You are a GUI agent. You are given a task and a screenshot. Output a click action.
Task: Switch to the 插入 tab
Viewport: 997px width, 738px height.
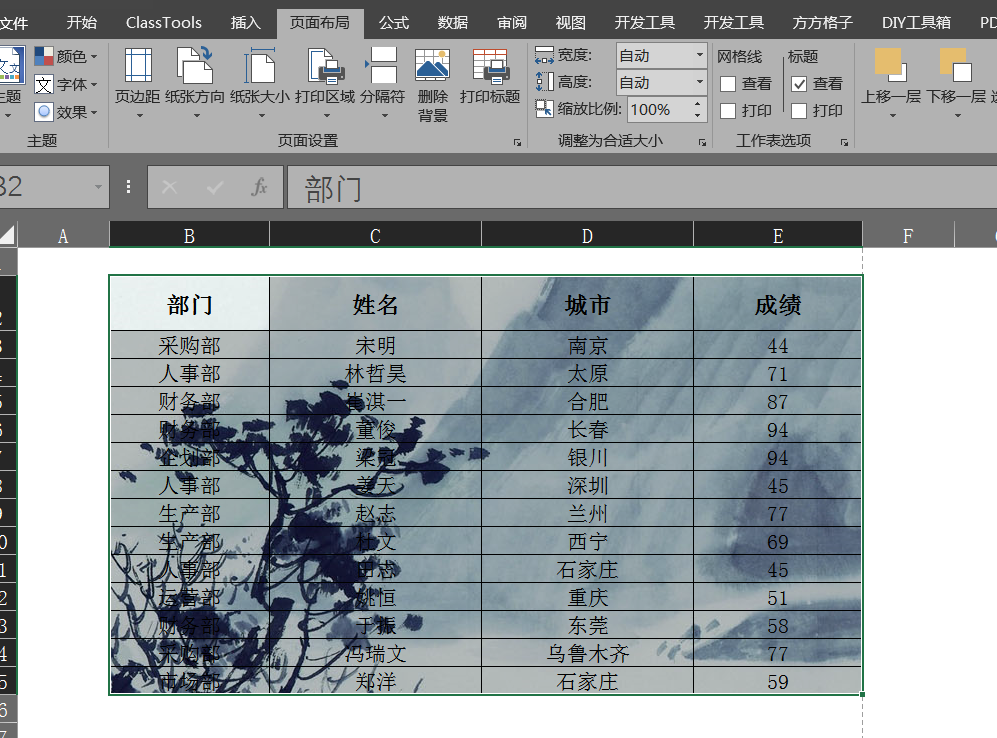pos(245,23)
